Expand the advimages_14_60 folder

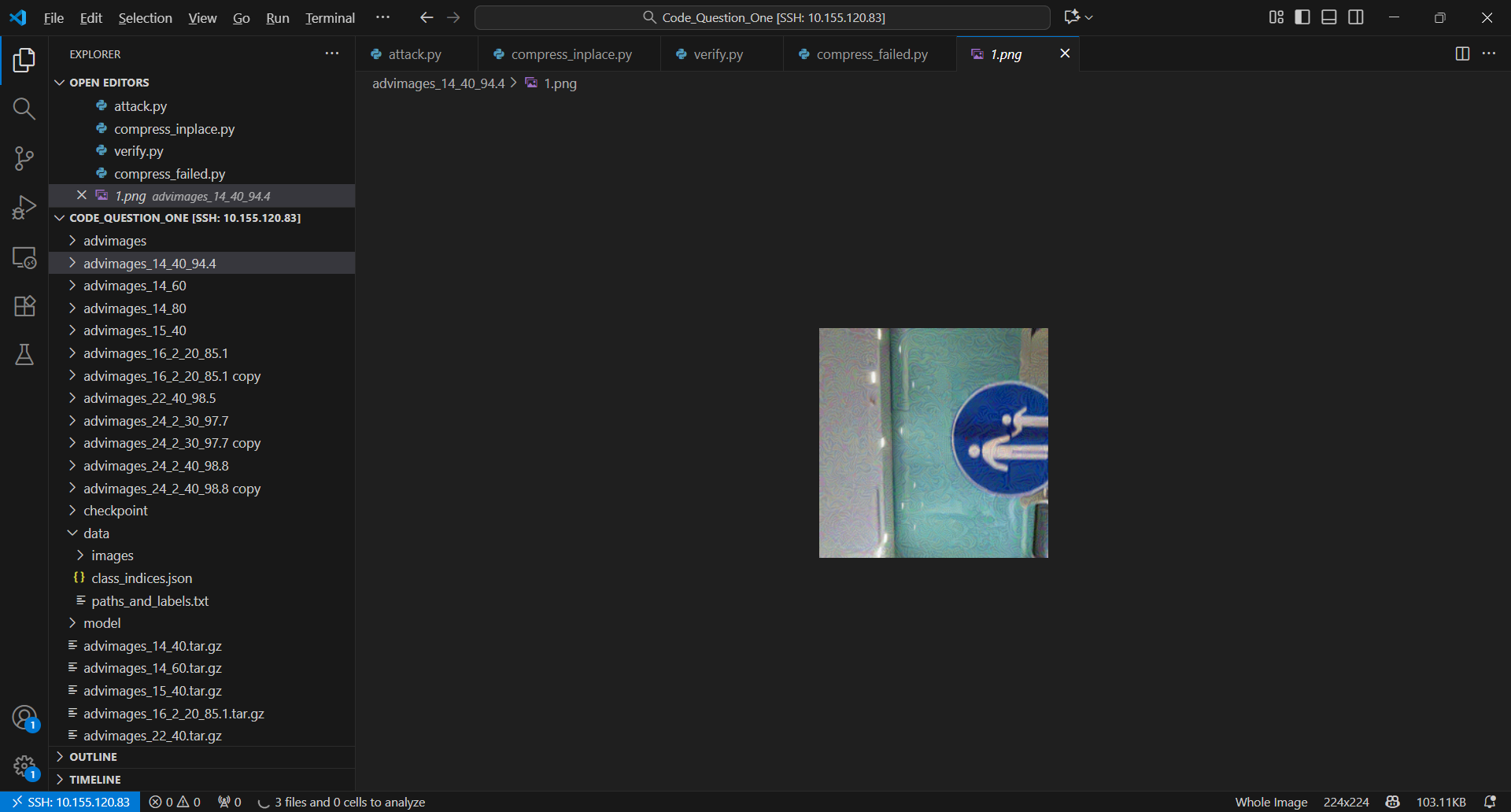click(135, 286)
